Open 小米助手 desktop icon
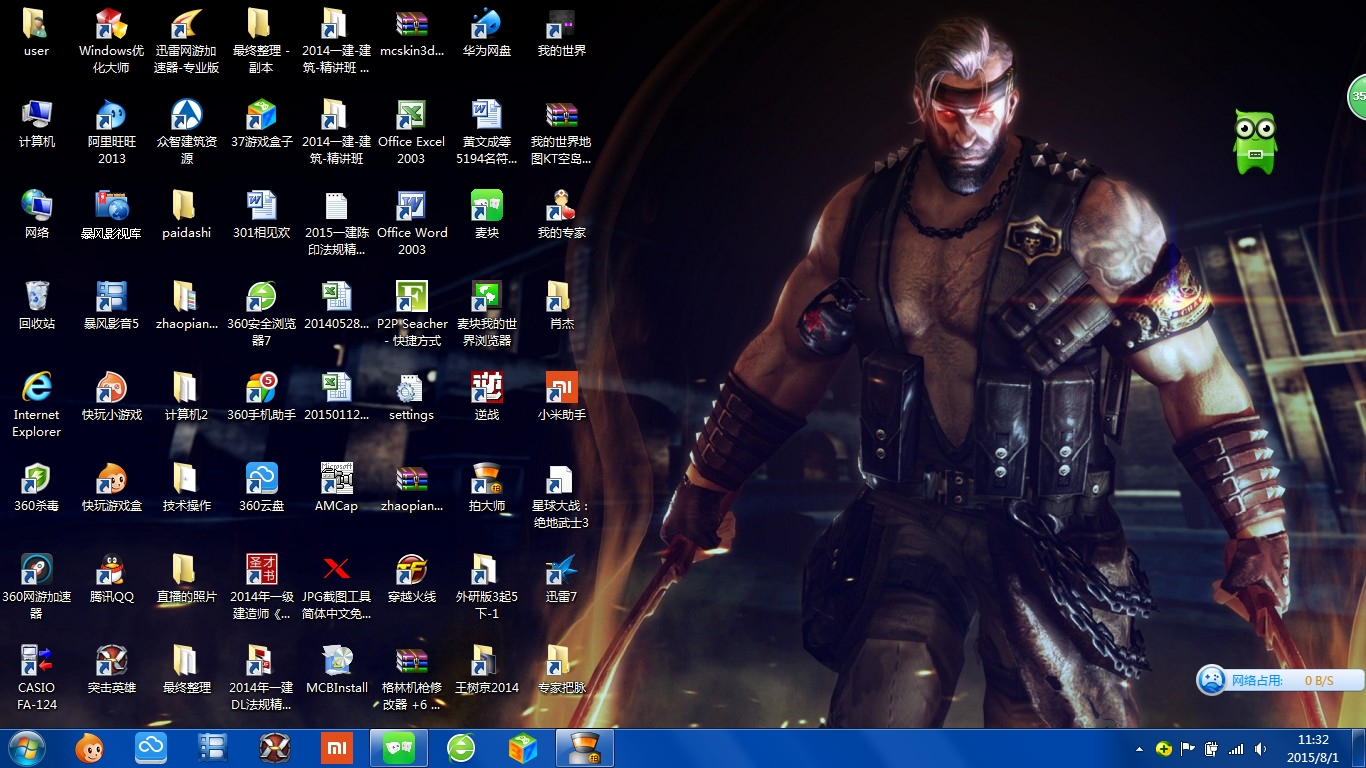 click(561, 397)
